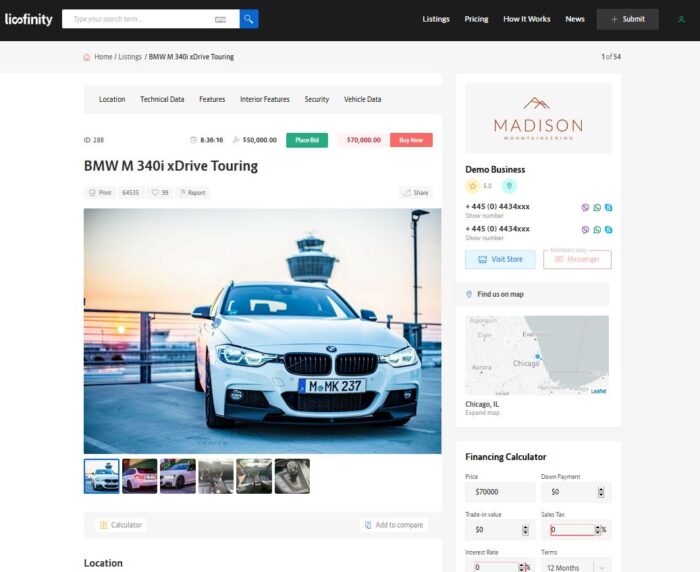This screenshot has height=572, width=700.
Task: Click the star rating icon
Action: point(472,186)
